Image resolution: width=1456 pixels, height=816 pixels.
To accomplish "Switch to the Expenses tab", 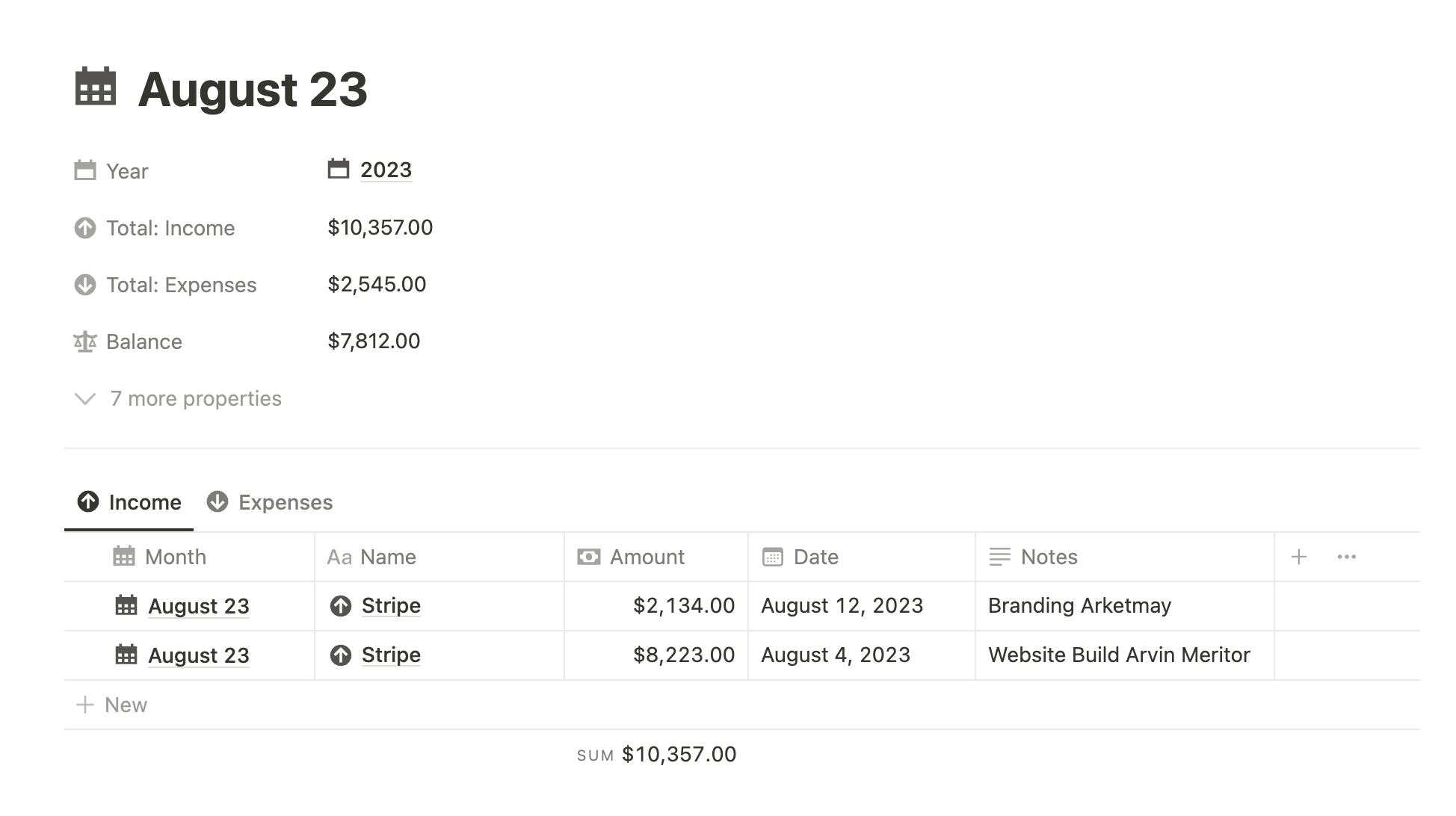I will click(x=270, y=502).
